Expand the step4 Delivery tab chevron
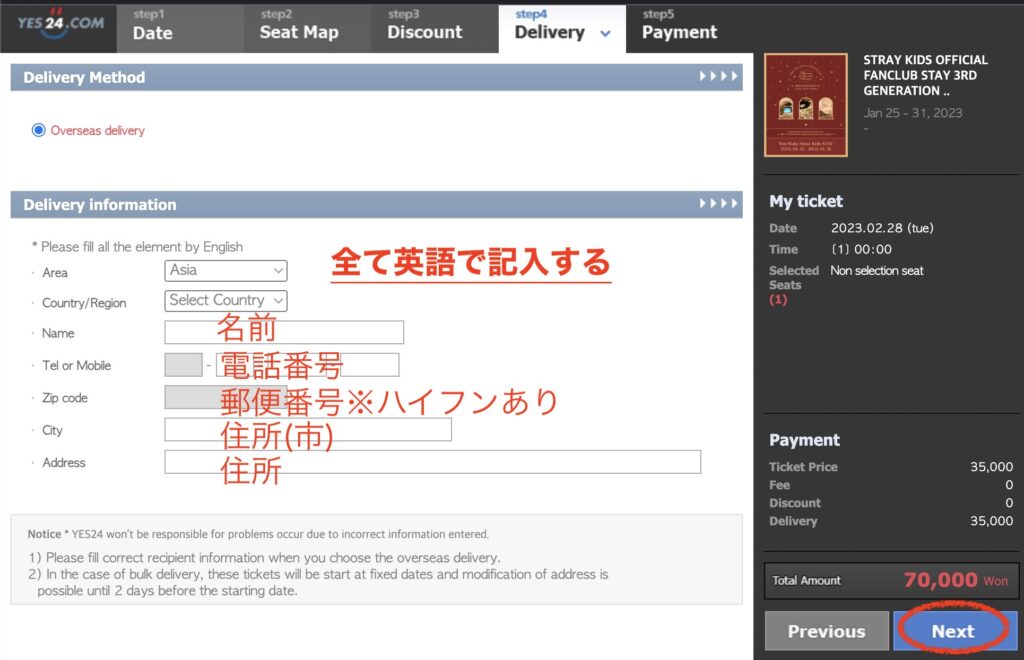 (x=605, y=33)
